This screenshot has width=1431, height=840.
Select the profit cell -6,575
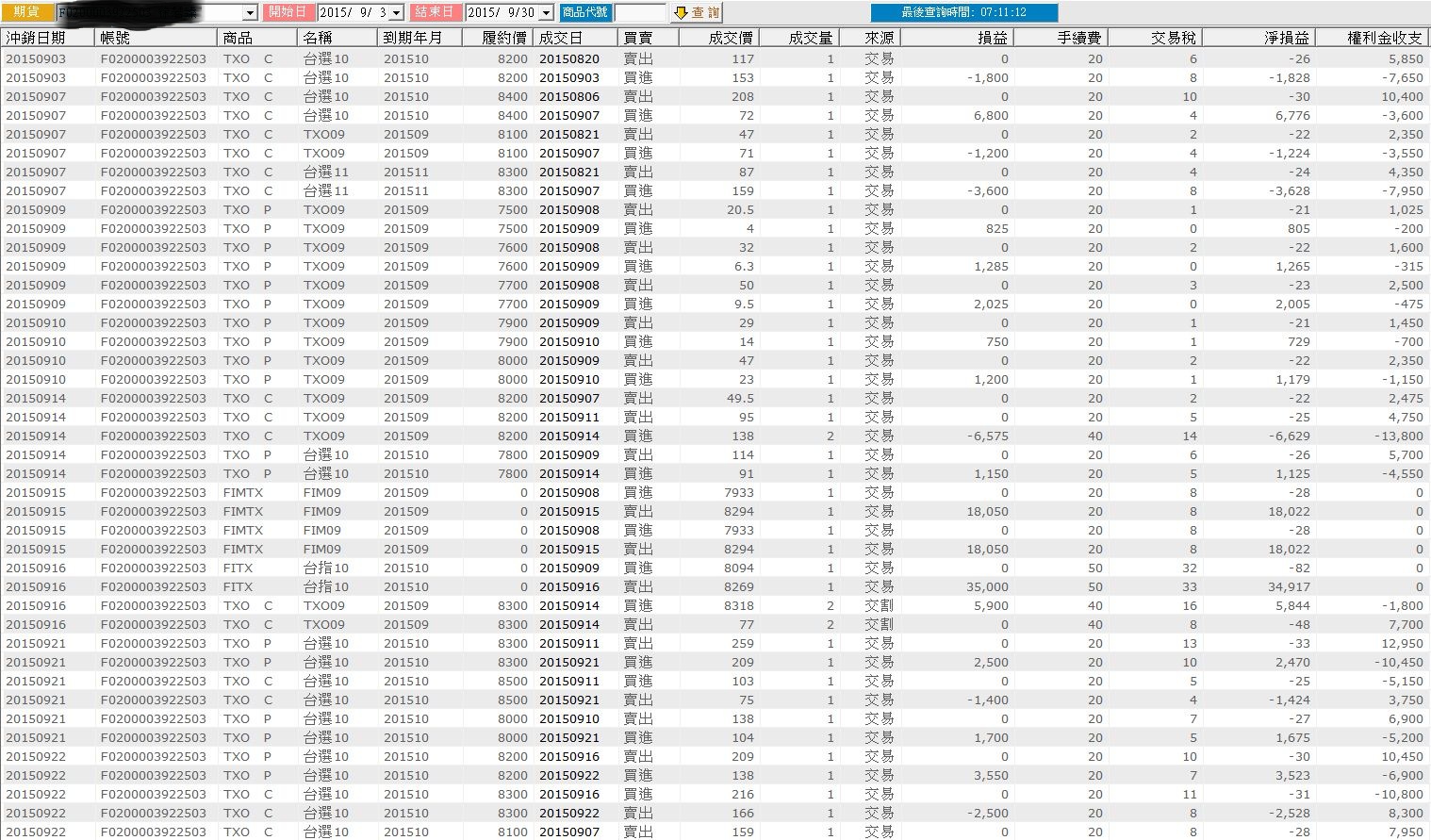tap(989, 436)
